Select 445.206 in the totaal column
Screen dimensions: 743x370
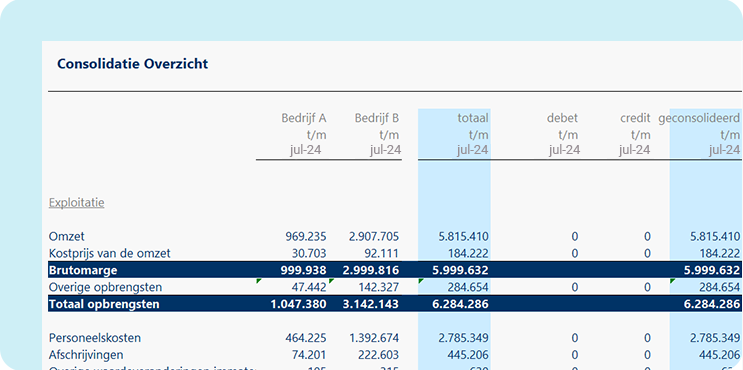click(467, 355)
